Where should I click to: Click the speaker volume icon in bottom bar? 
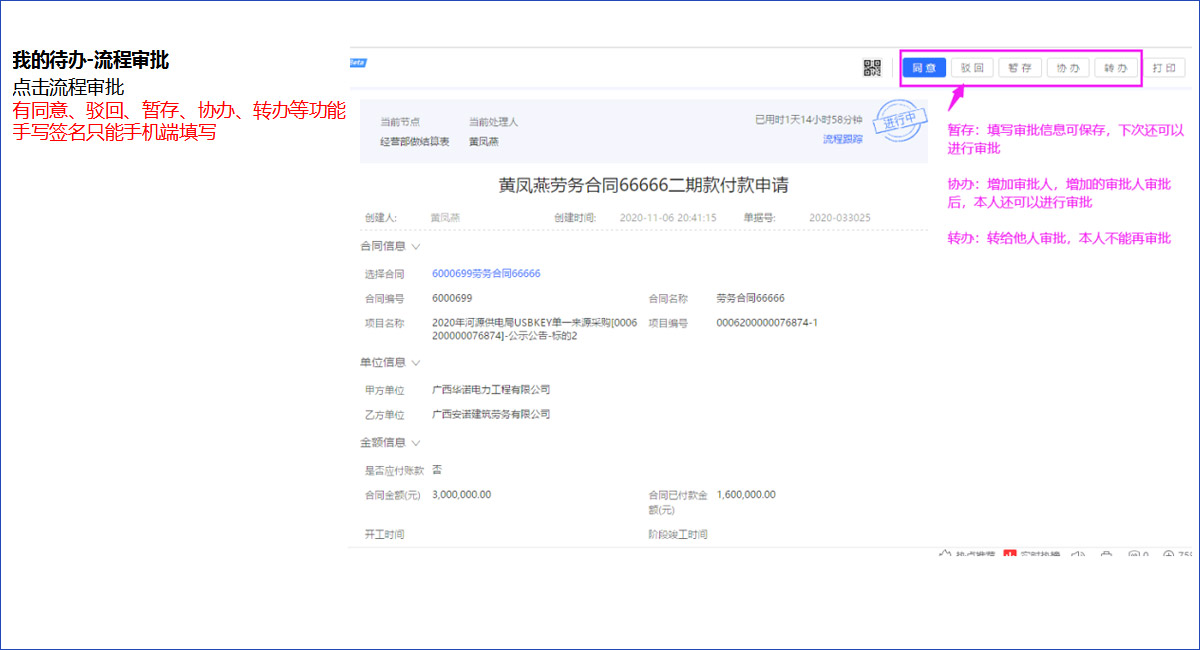[x=1078, y=555]
